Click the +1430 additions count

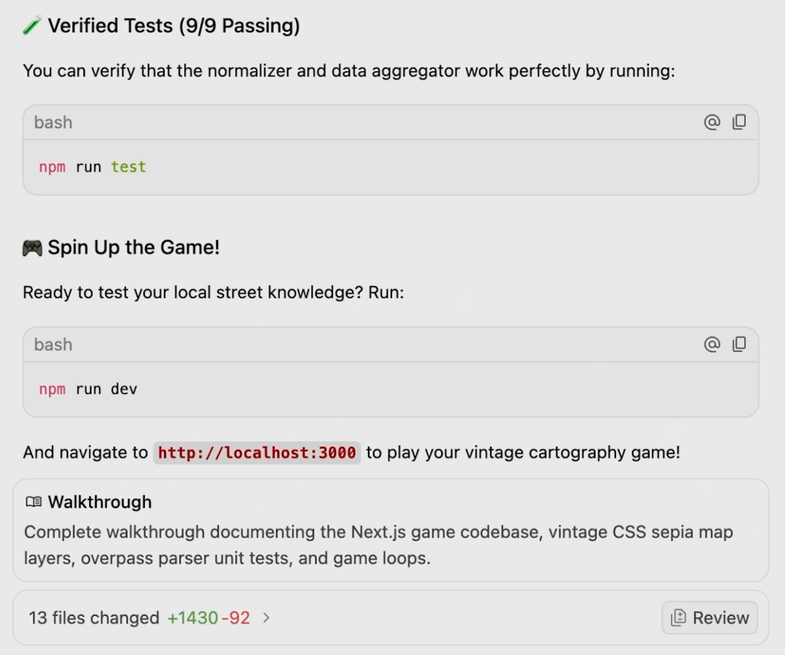[x=193, y=618]
